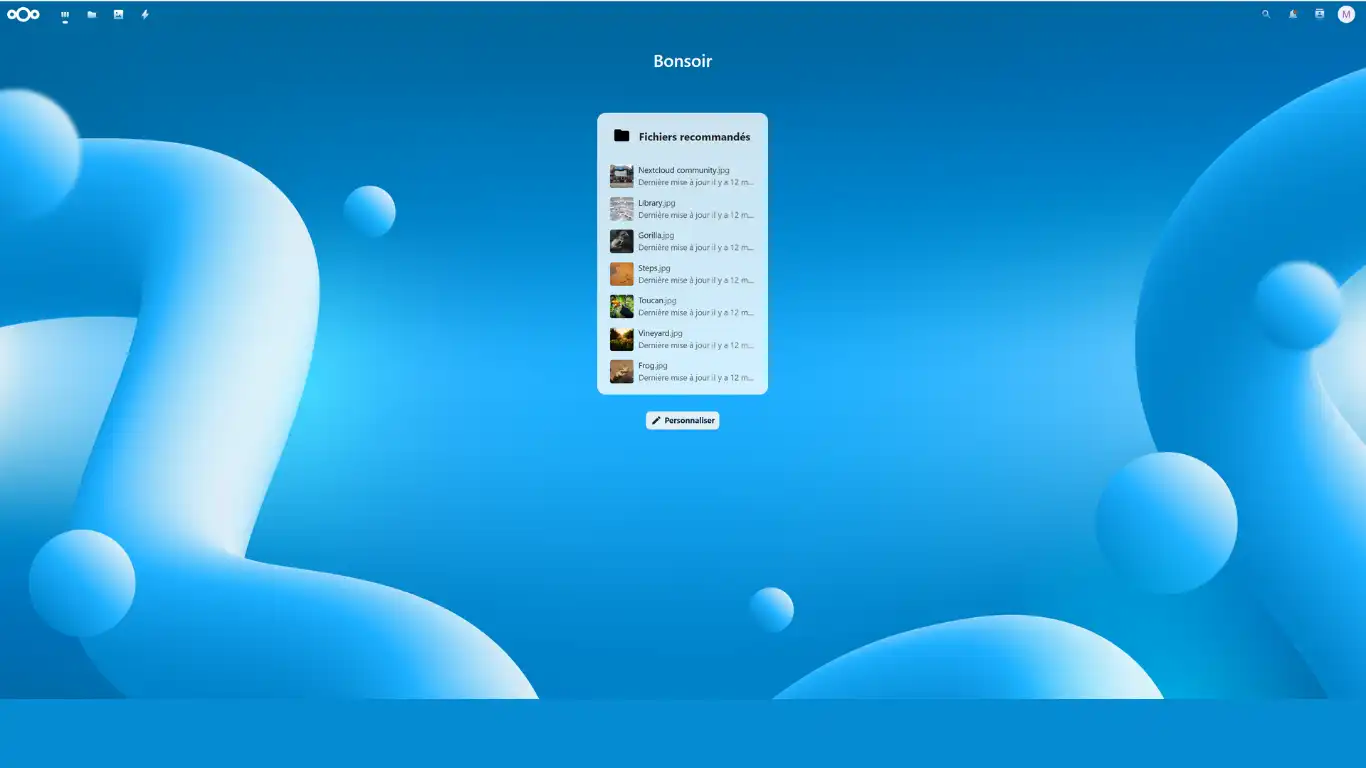This screenshot has width=1366, height=768.
Task: Select Steps.jpg in the list
Action: pyautogui.click(x=654, y=269)
